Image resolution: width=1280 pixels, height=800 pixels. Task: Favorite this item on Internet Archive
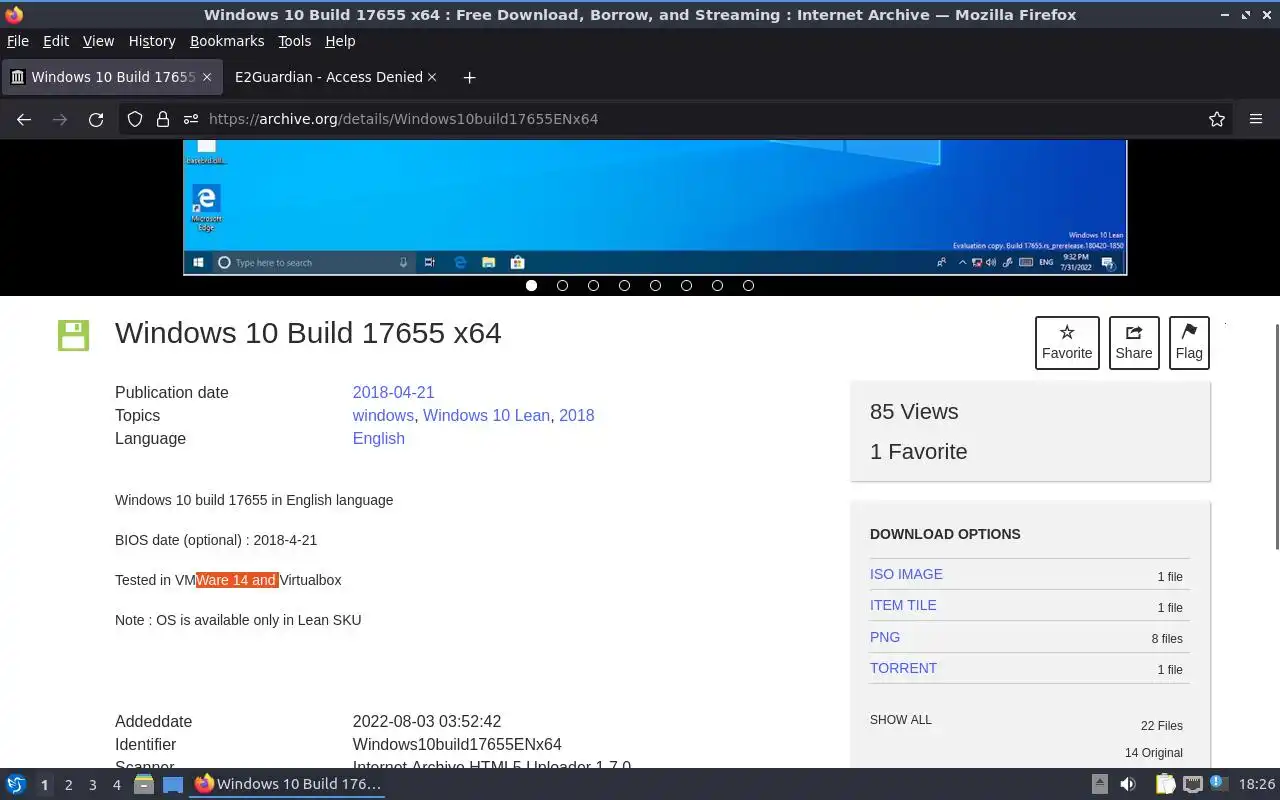[x=1067, y=342]
